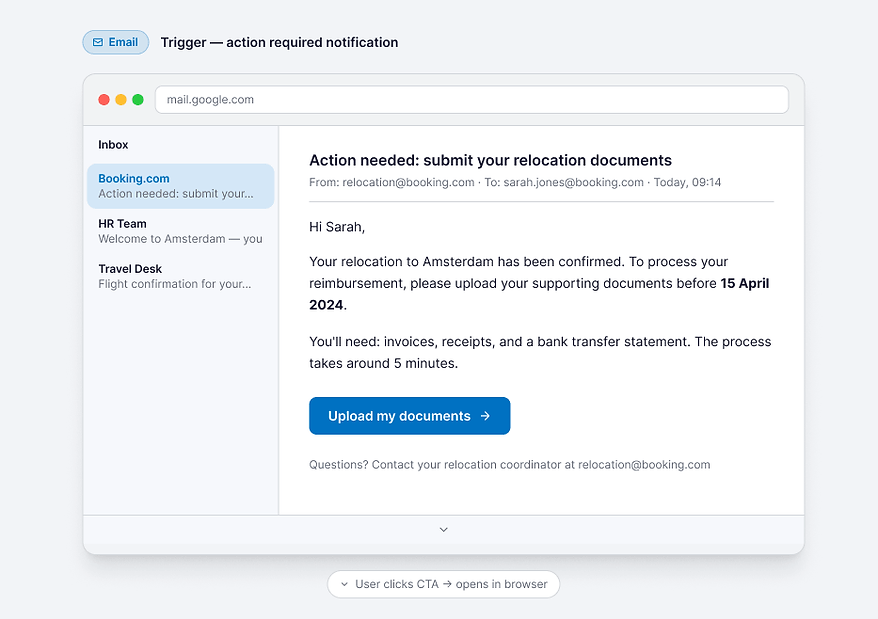Select the Booking.com email in inbox
The height and width of the screenshot is (619, 878).
point(180,186)
